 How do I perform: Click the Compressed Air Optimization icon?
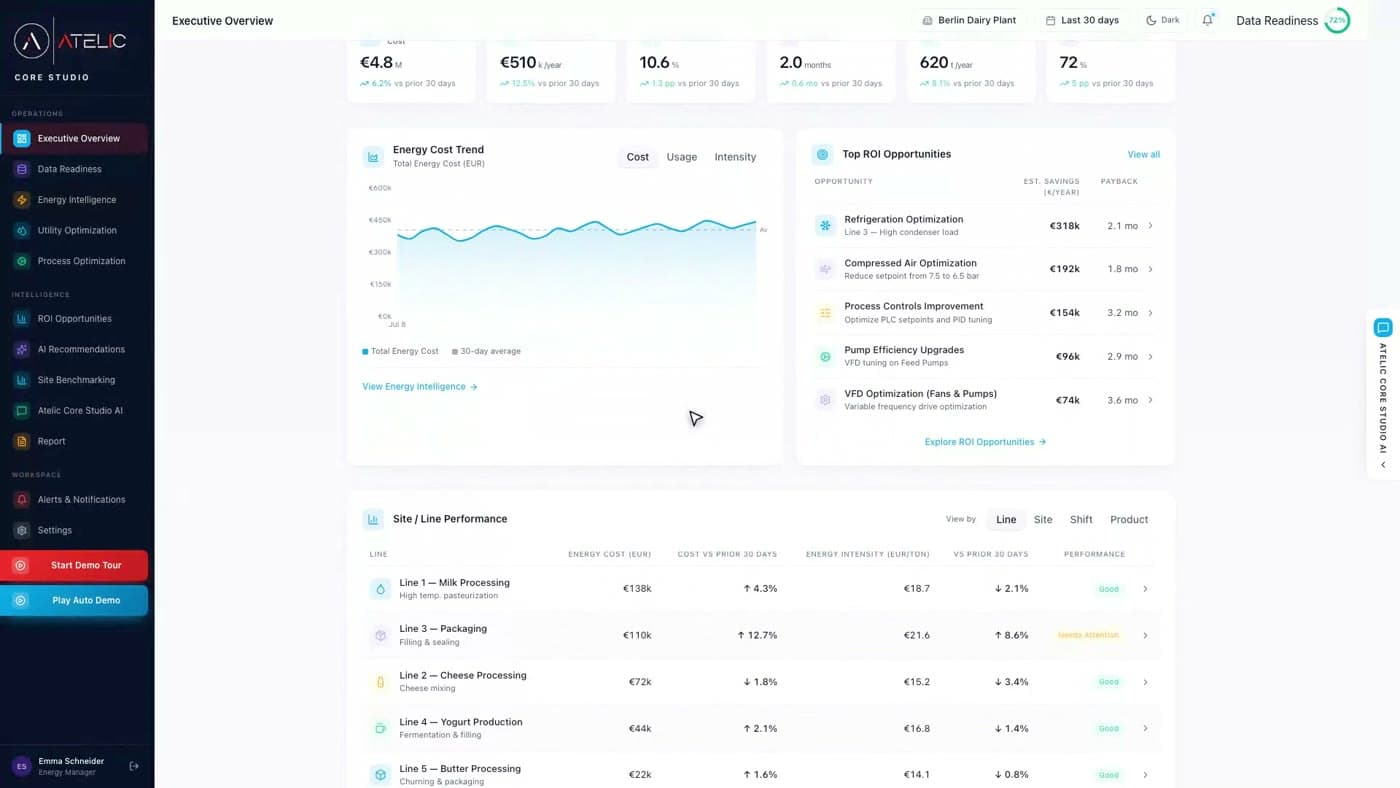click(825, 269)
